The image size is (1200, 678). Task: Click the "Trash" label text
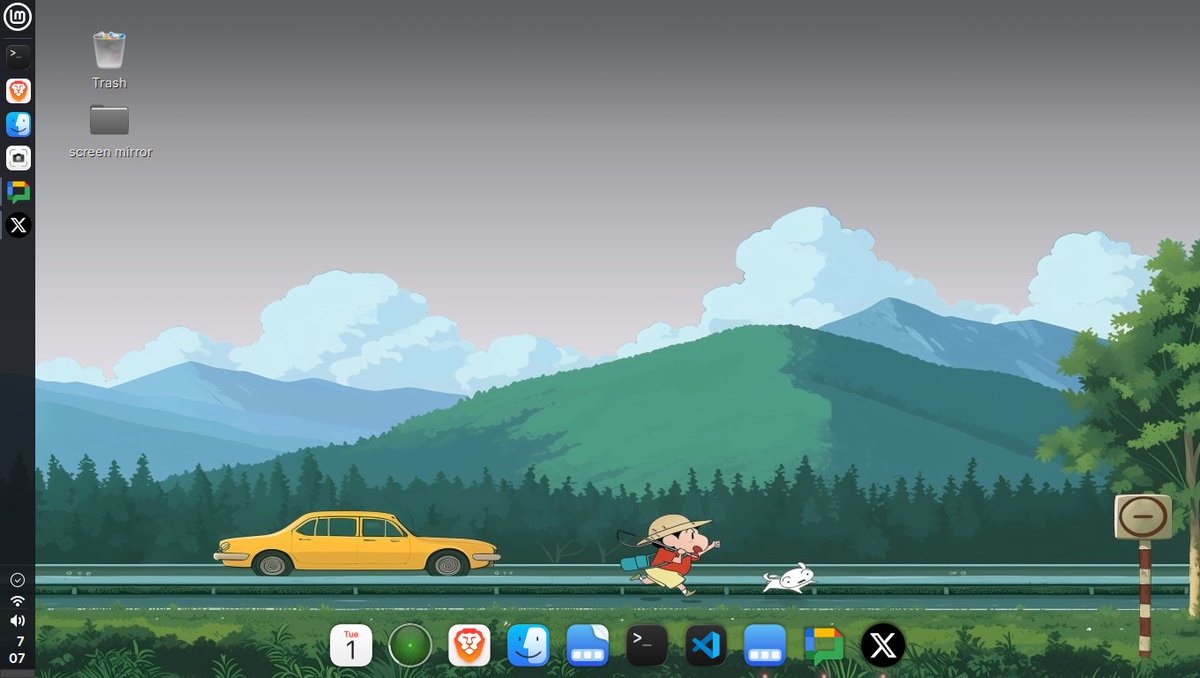click(109, 83)
